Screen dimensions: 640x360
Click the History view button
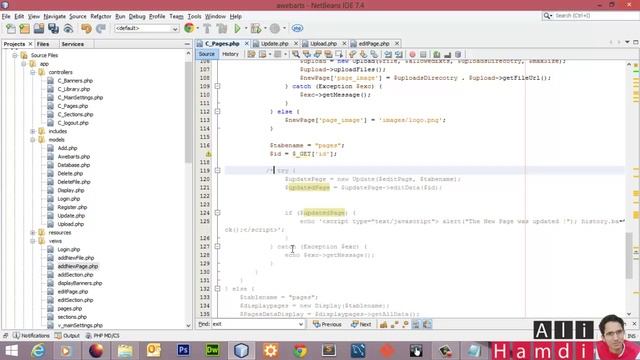click(x=230, y=54)
